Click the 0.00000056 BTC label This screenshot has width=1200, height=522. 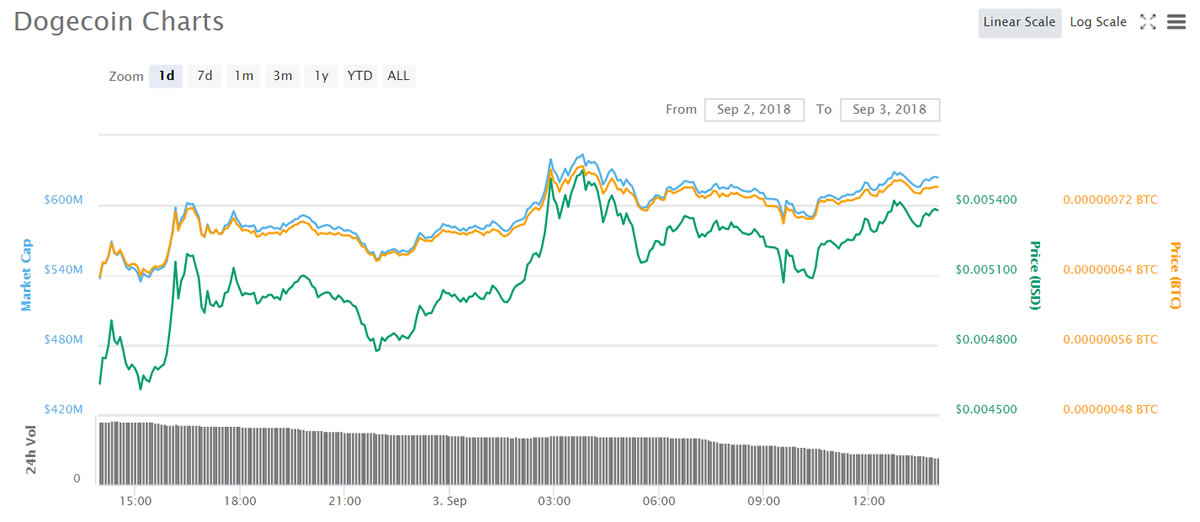[x=1110, y=340]
